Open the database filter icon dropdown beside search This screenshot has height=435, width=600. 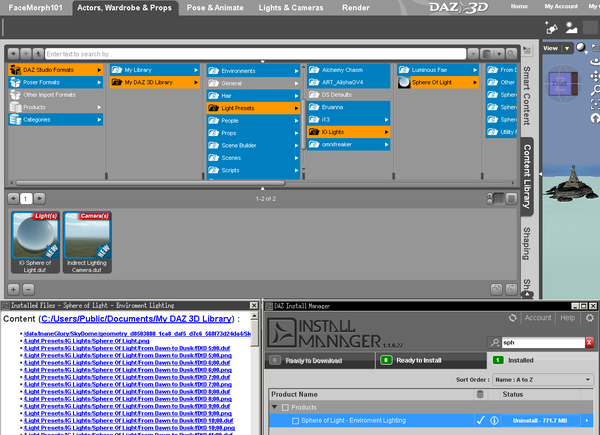click(x=492, y=54)
